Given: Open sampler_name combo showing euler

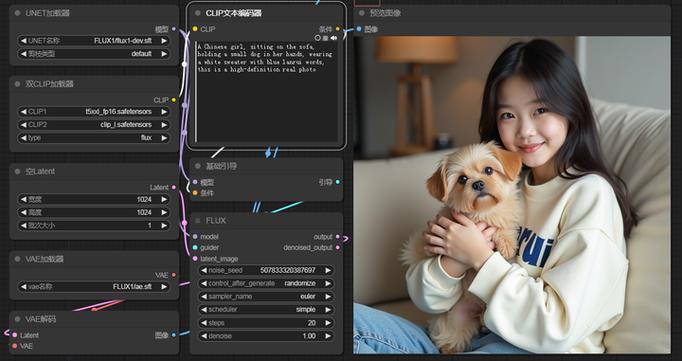Looking at the screenshot, I should 266,296.
